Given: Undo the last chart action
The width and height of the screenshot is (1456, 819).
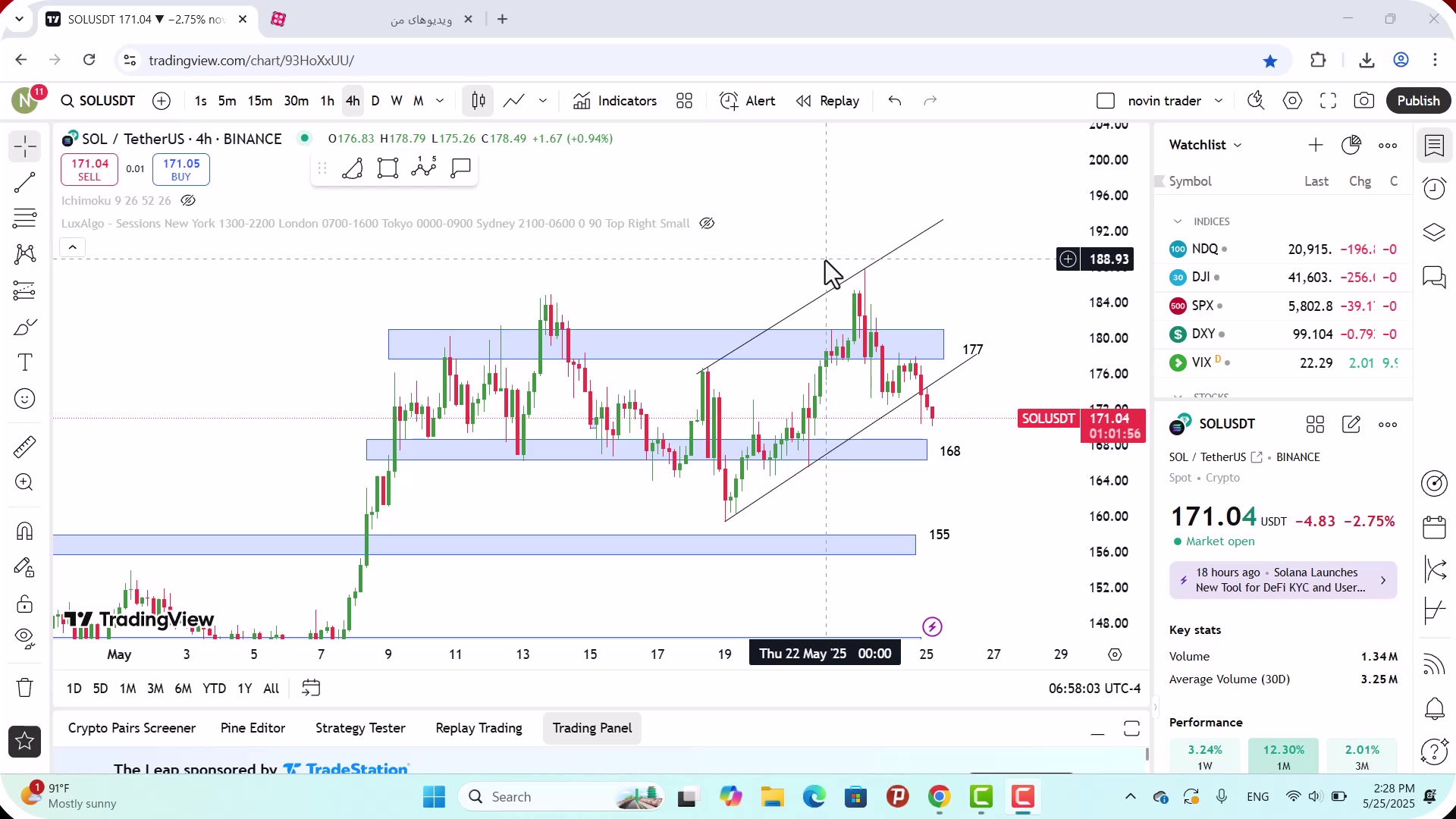Looking at the screenshot, I should tap(895, 101).
